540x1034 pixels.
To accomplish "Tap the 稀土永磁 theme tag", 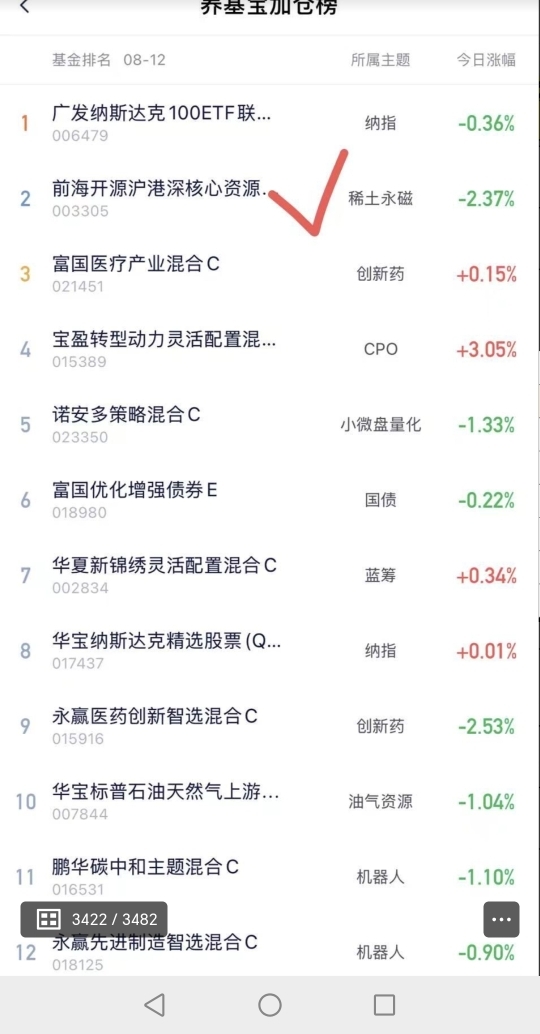I will pos(380,198).
